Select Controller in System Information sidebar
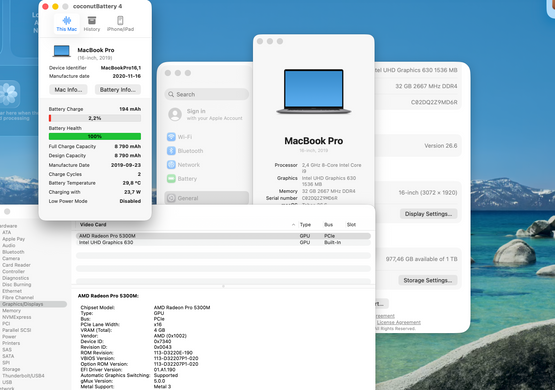Image resolution: width=555 pixels, height=390 pixels. [13, 272]
